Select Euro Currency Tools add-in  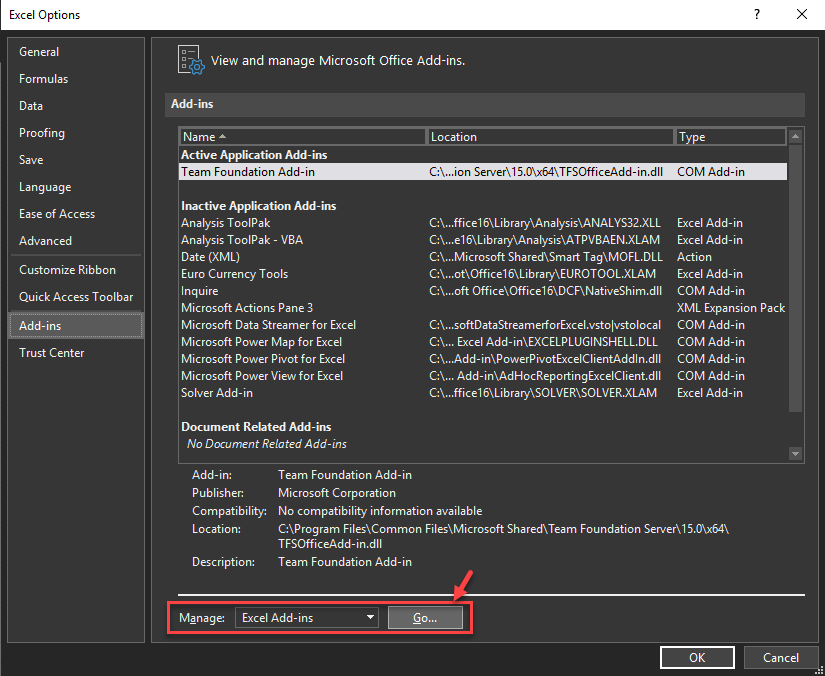point(483,274)
